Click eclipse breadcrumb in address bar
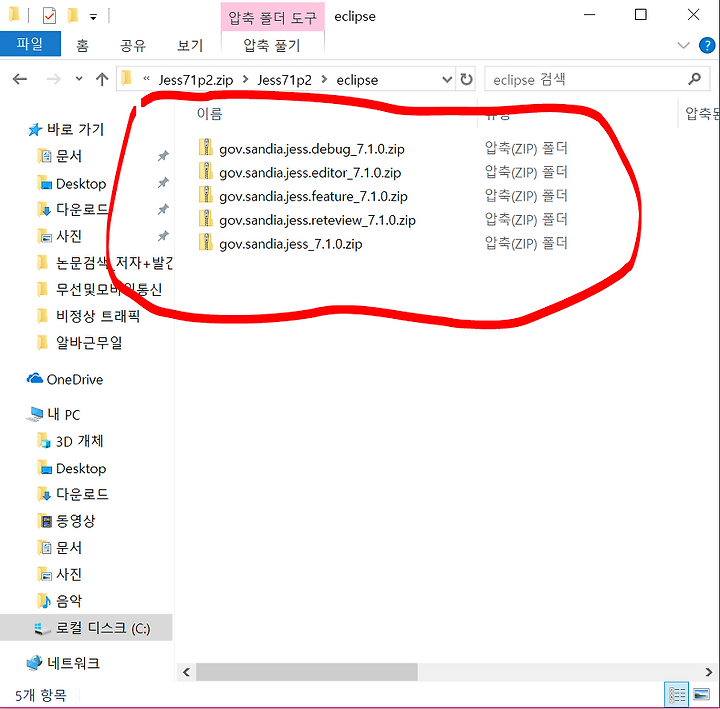720x709 pixels. (357, 80)
